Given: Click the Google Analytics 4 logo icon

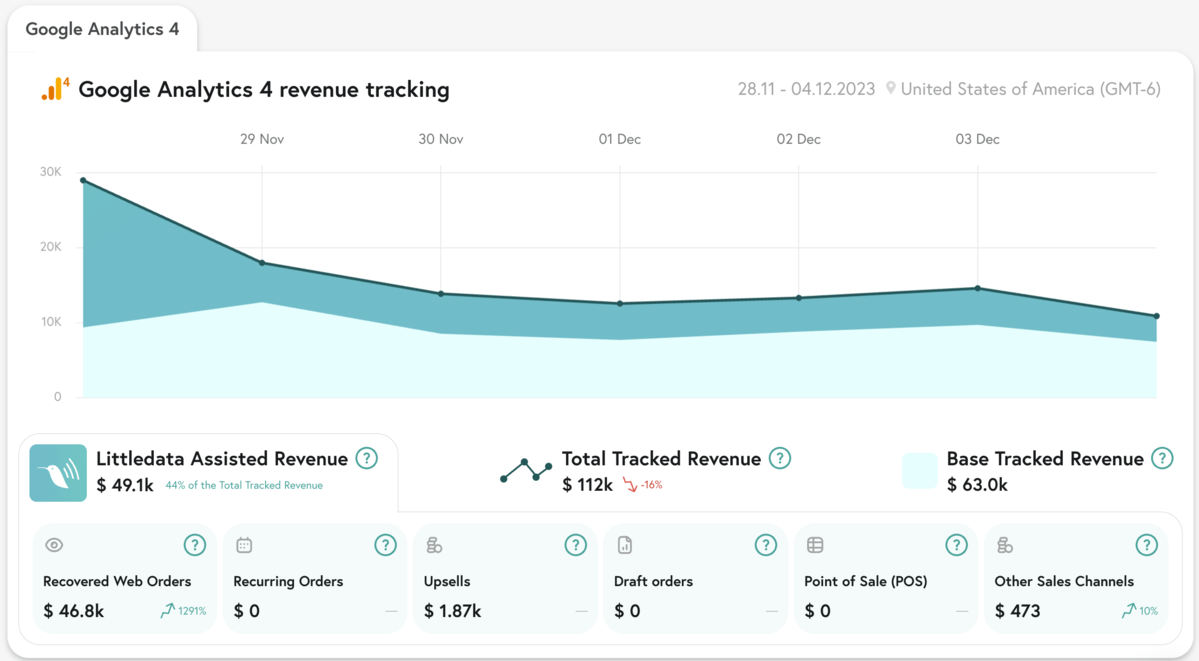Looking at the screenshot, I should (x=55, y=89).
